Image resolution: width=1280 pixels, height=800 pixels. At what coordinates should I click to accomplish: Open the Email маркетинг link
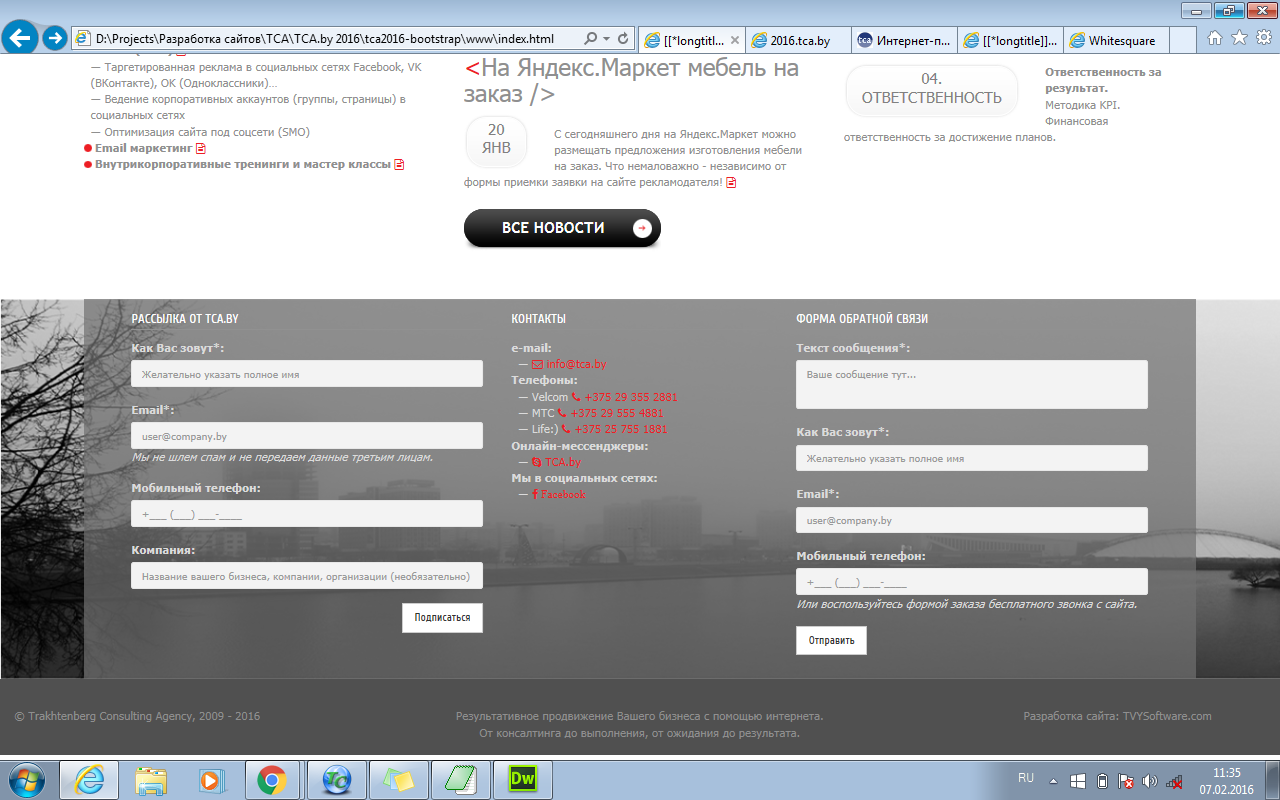point(144,148)
